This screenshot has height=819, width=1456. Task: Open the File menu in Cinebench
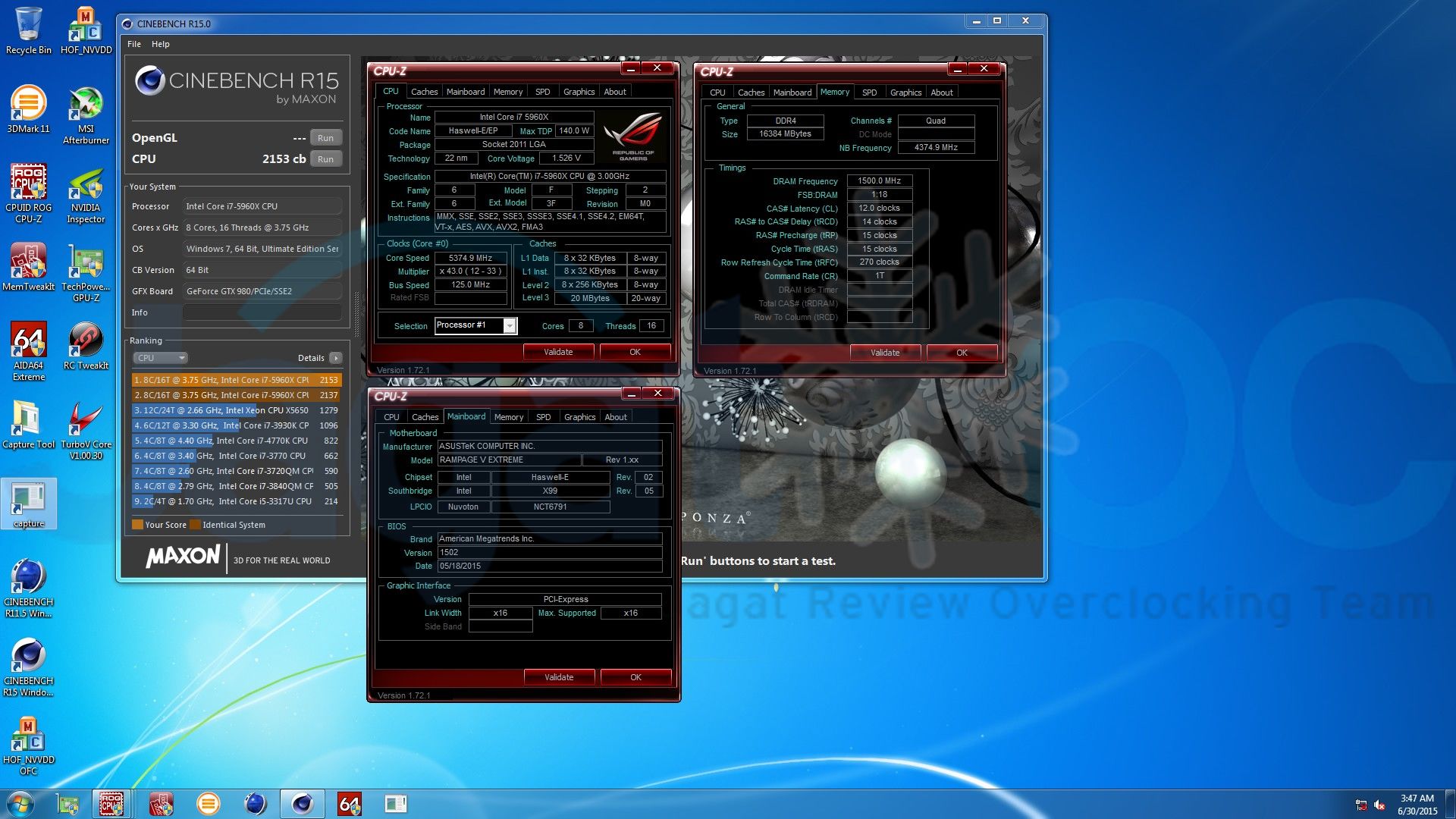(x=134, y=44)
